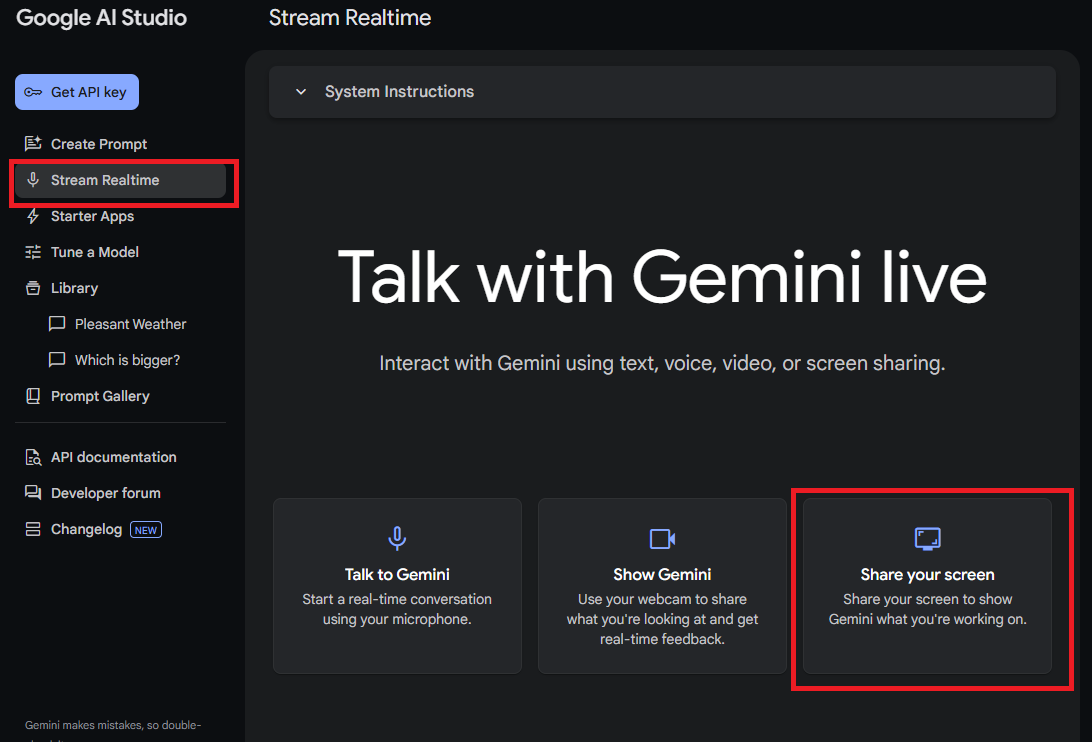Click the monitor icon on Share your screen
This screenshot has width=1092, height=742.
coord(928,539)
